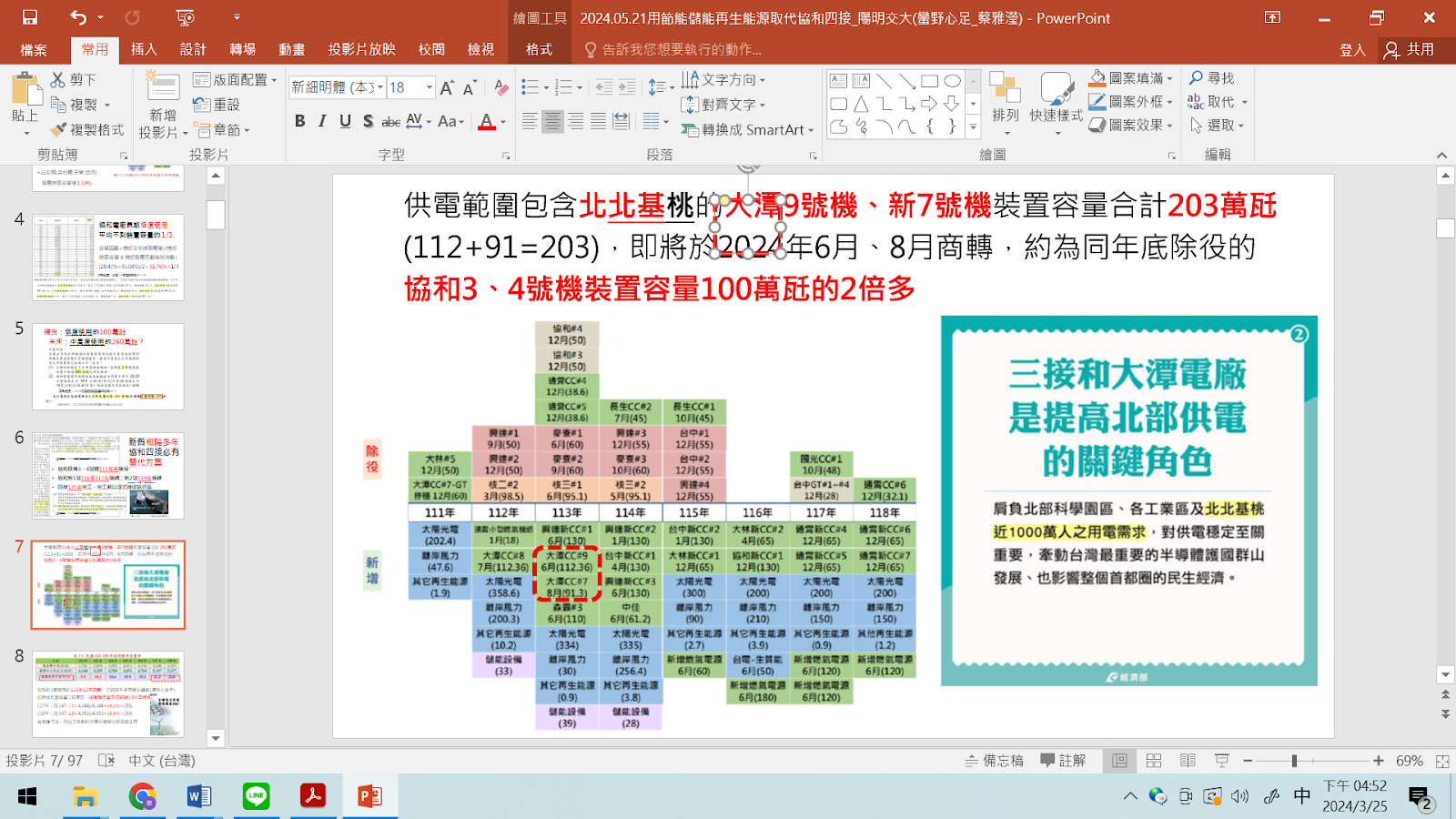Click the Cut (剪下) scissors icon
Screen dimensions: 1456x819
[58, 80]
